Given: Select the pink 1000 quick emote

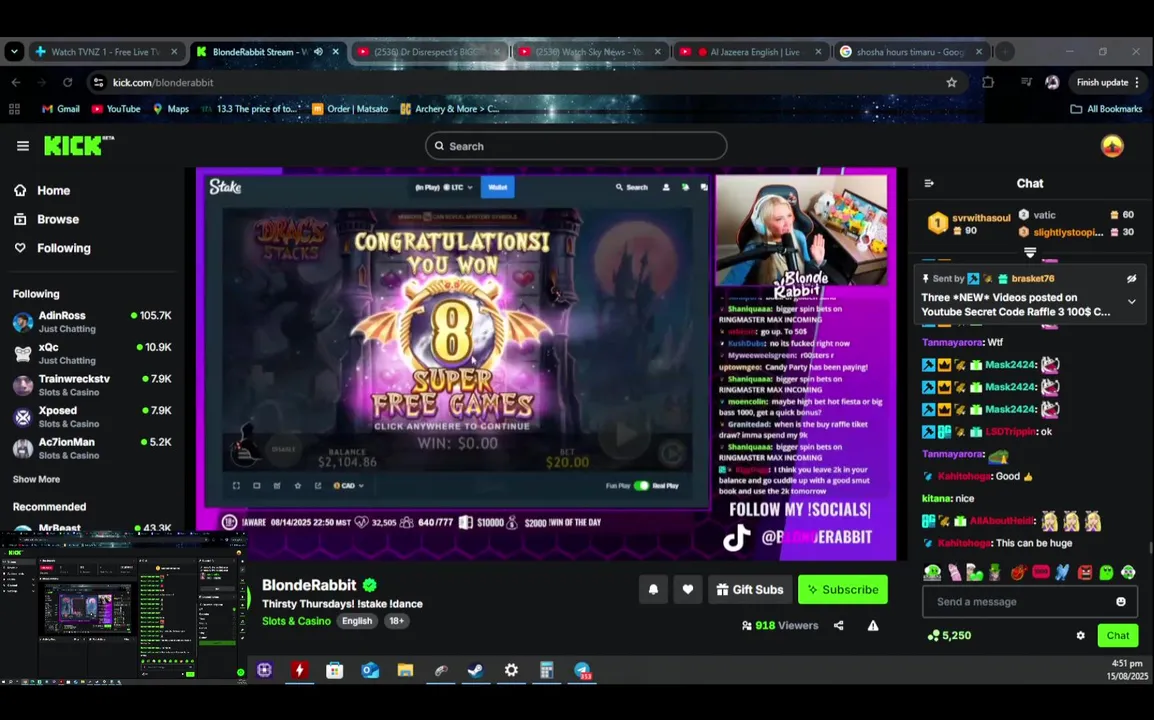Looking at the screenshot, I should pos(1041,572).
